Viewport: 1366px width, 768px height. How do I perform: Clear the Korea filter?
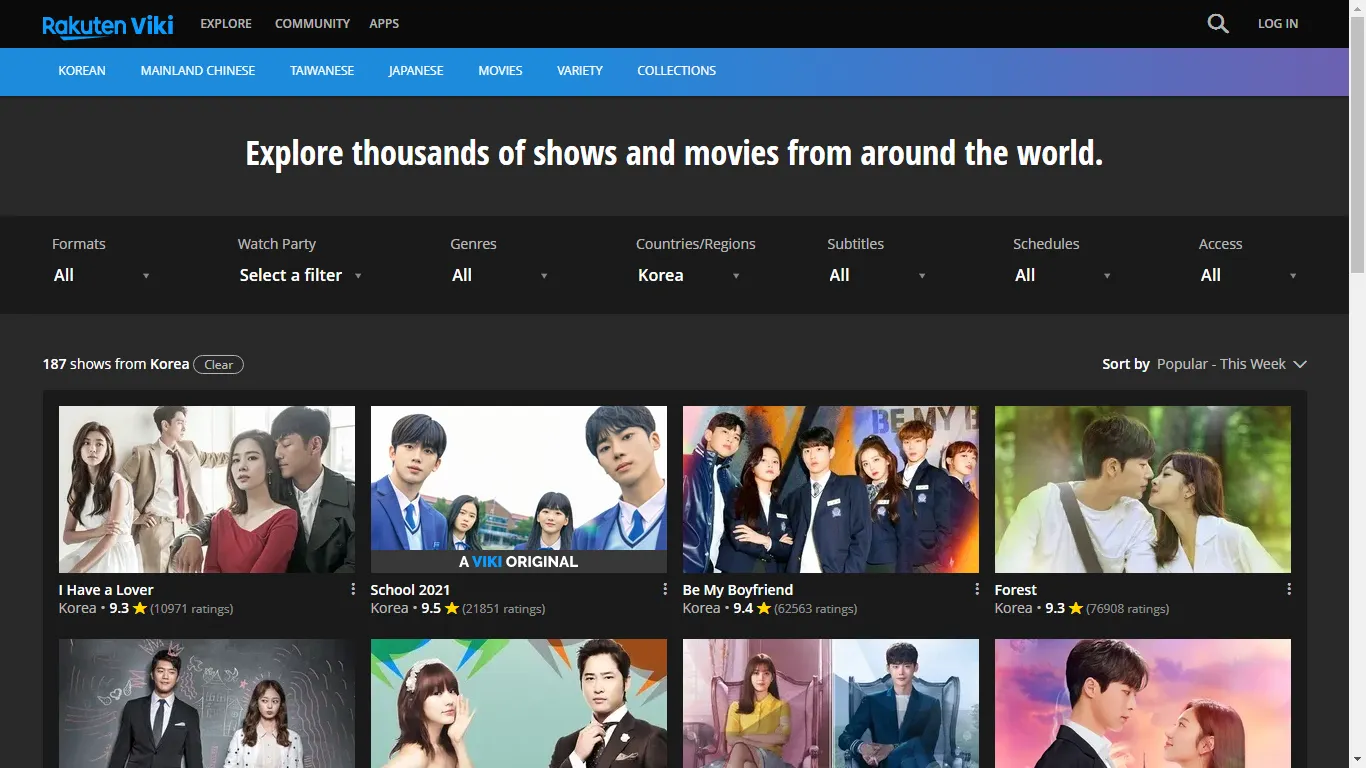click(x=218, y=365)
